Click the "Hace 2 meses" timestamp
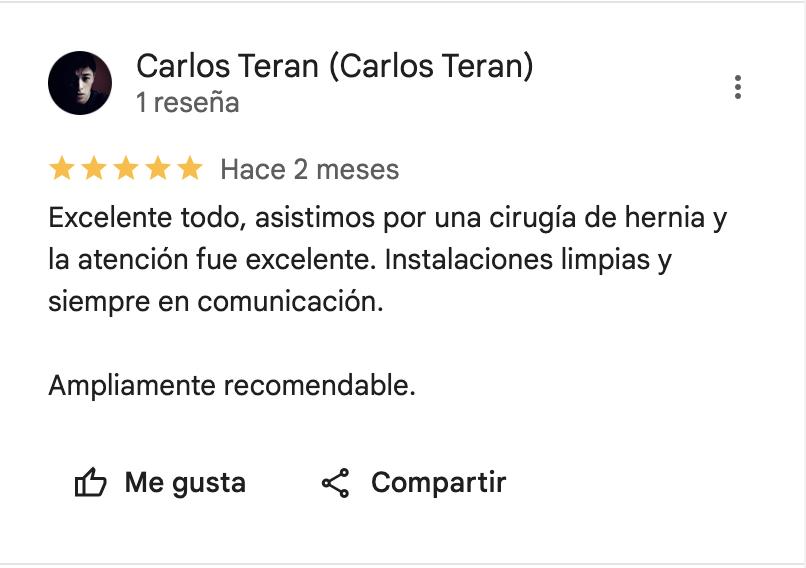 point(309,170)
